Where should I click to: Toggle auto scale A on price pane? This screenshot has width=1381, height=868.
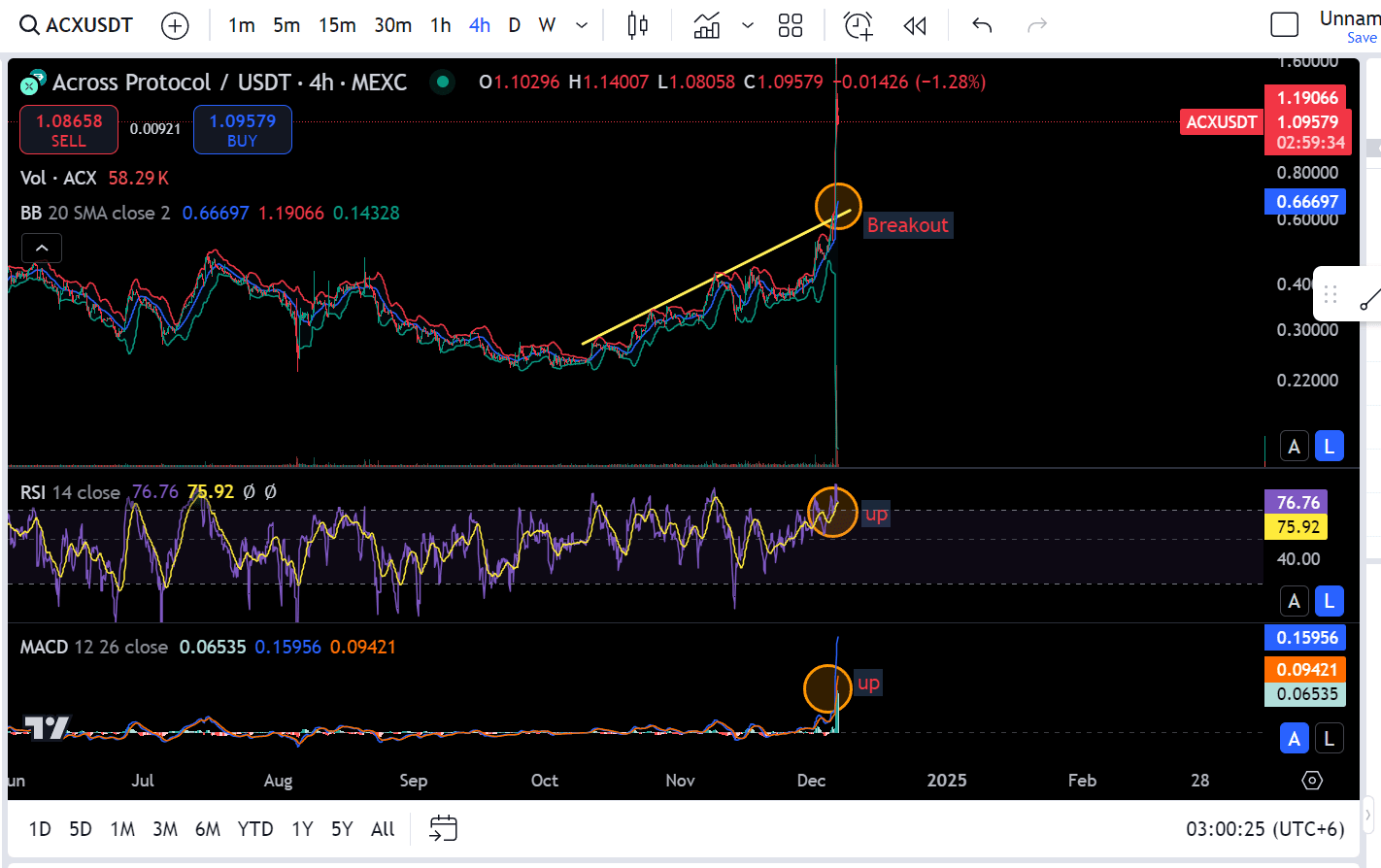1294,447
